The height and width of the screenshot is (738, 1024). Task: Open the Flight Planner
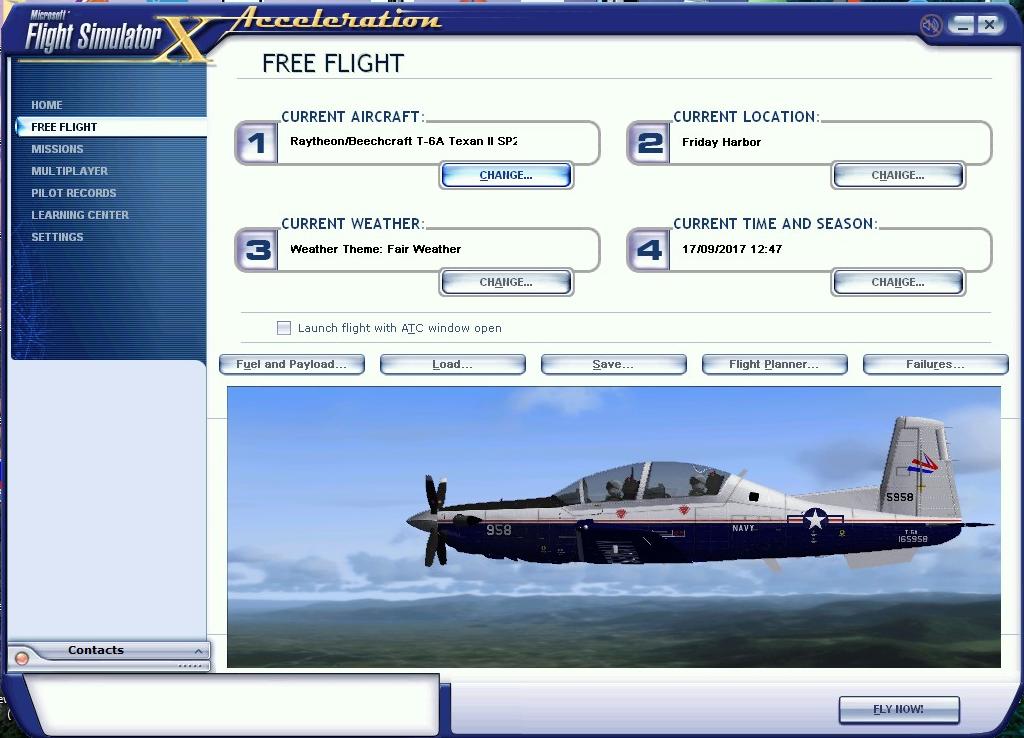pos(775,364)
